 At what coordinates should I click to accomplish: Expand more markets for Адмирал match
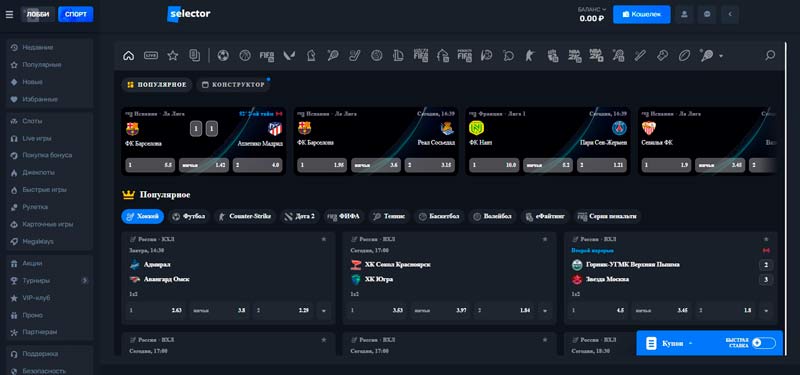pos(323,310)
